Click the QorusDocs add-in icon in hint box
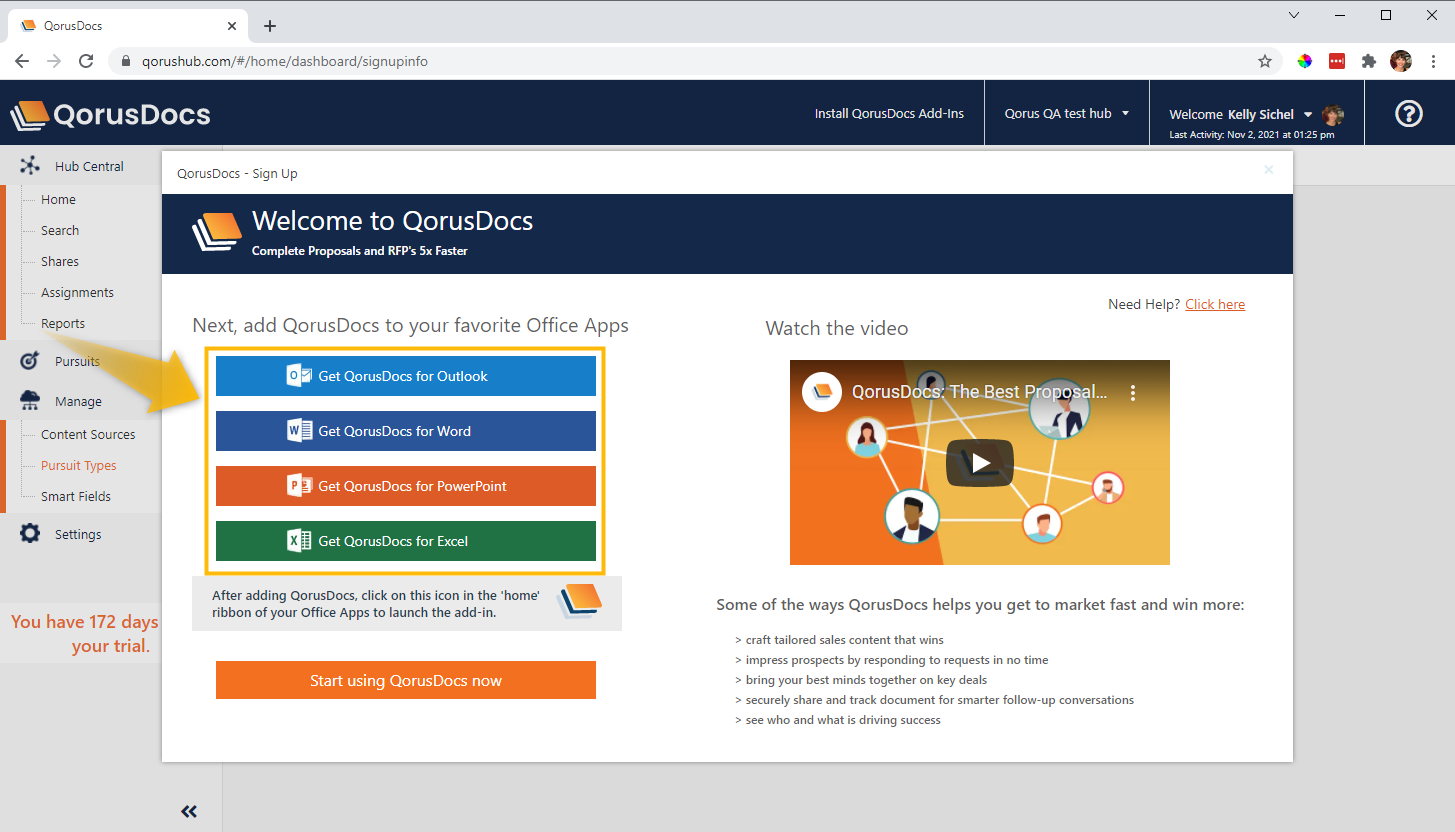Image resolution: width=1455 pixels, height=832 pixels. pyautogui.click(x=580, y=600)
